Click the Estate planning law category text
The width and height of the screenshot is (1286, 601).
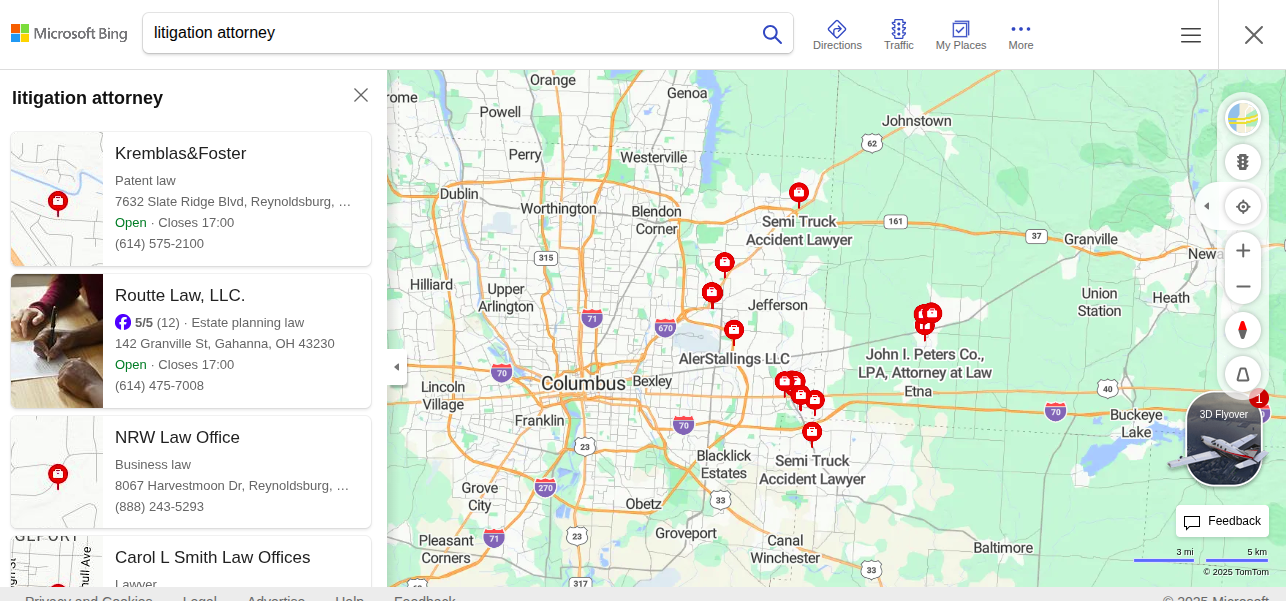pyautogui.click(x=248, y=322)
